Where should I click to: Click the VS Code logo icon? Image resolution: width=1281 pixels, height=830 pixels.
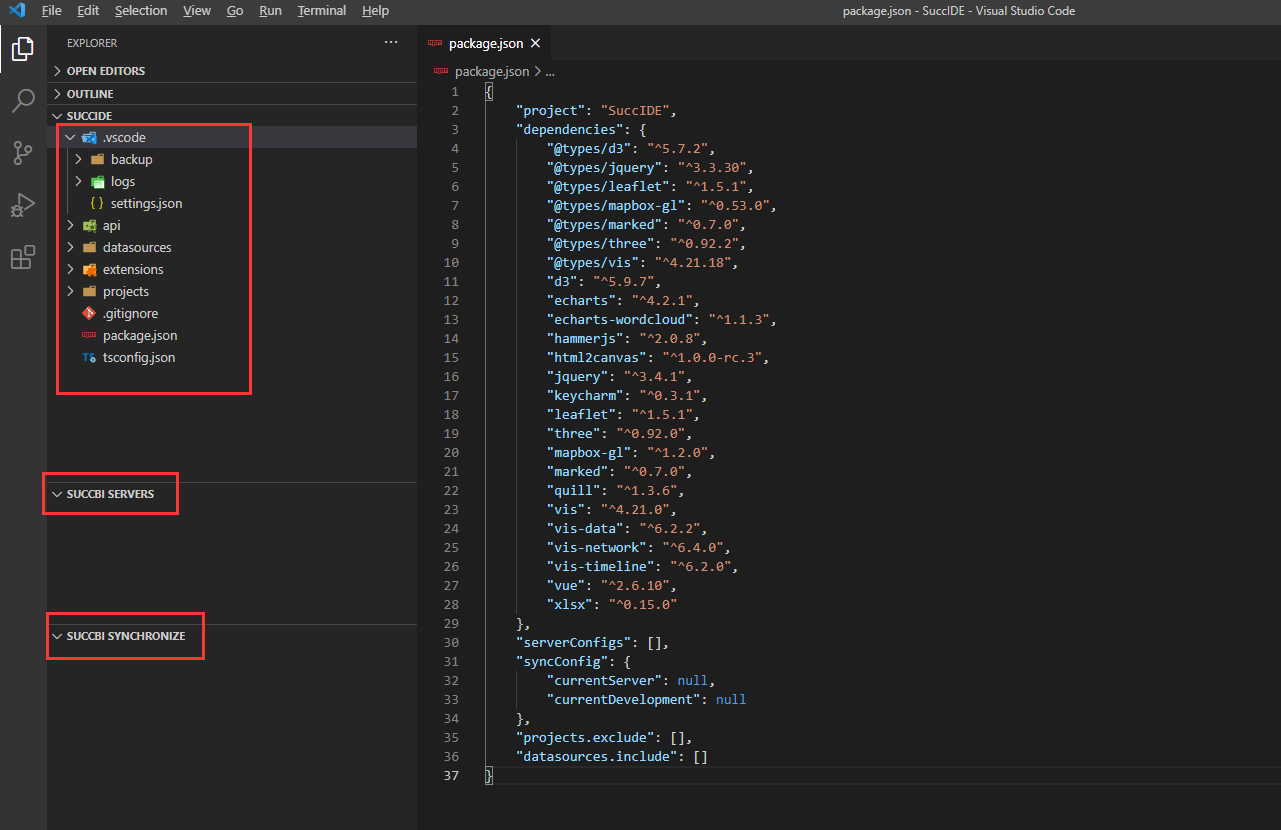click(17, 11)
